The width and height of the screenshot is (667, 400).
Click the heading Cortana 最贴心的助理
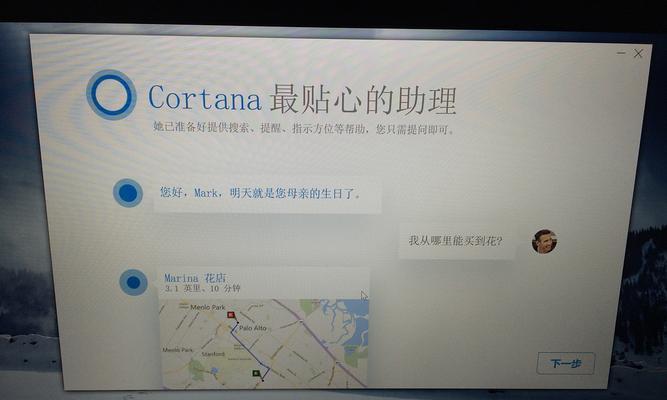[302, 99]
